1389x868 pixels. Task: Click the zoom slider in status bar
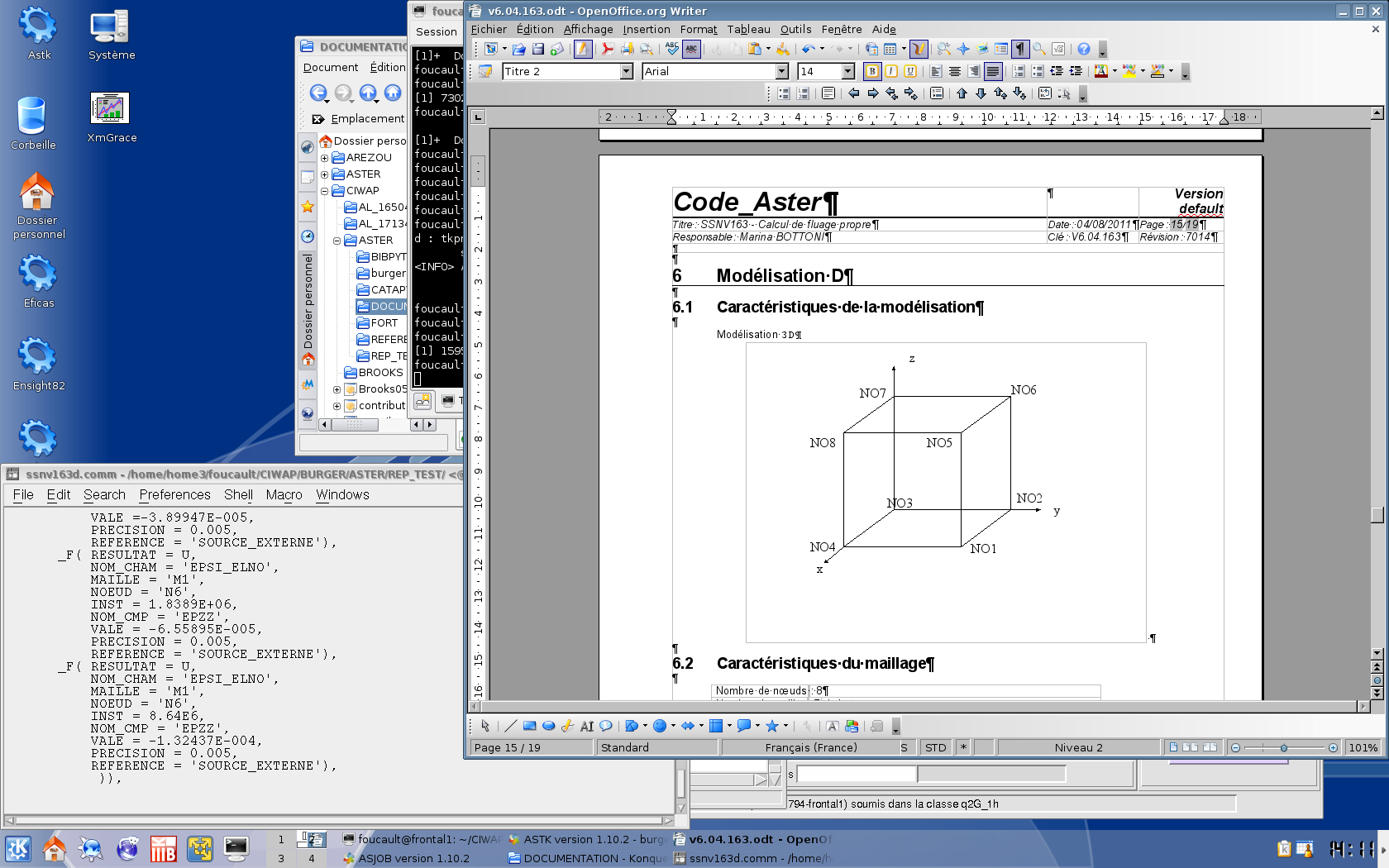pos(1284,748)
